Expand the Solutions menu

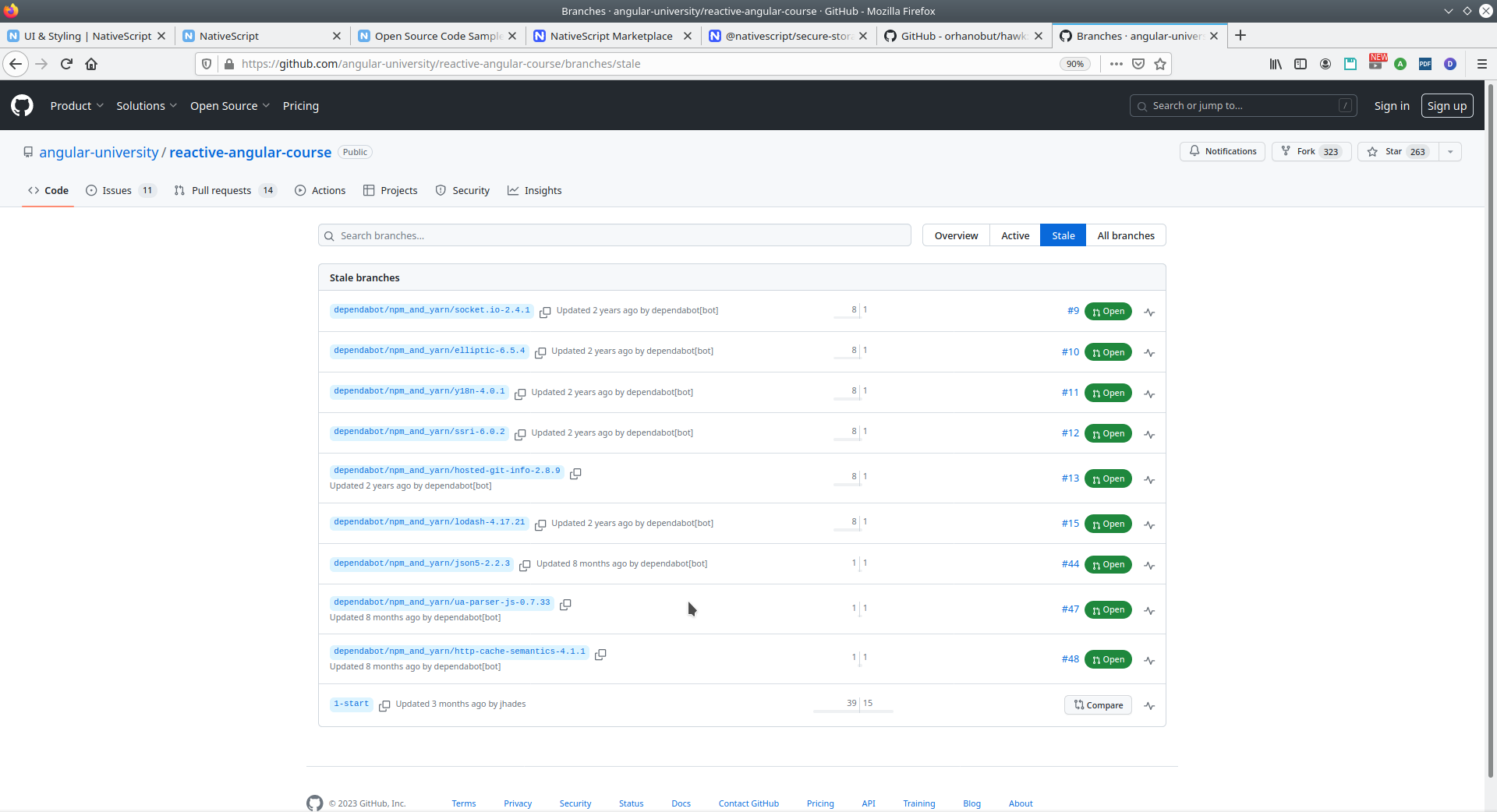[147, 106]
